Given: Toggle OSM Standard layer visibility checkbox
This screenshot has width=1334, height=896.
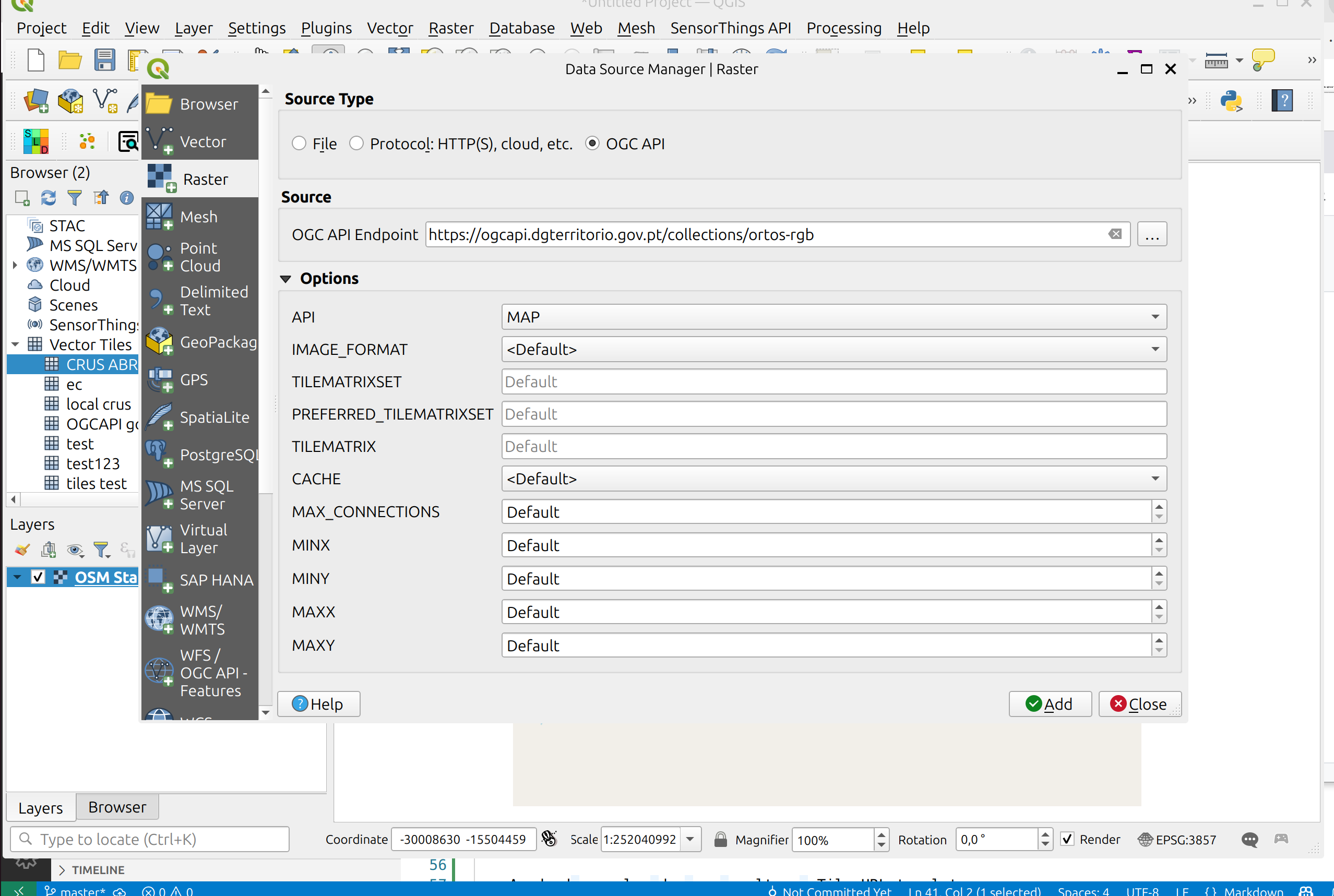Looking at the screenshot, I should 38,577.
